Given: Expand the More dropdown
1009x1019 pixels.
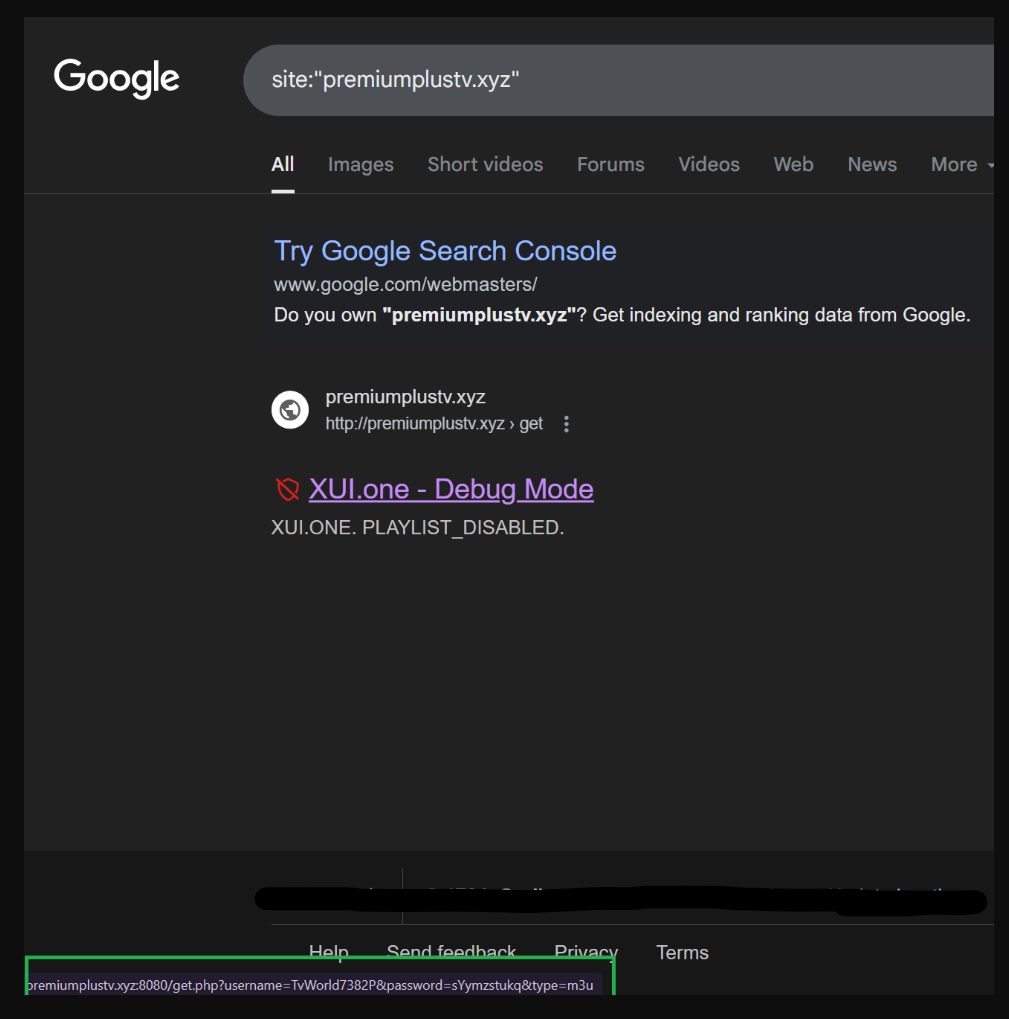Looking at the screenshot, I should pyautogui.click(x=962, y=164).
